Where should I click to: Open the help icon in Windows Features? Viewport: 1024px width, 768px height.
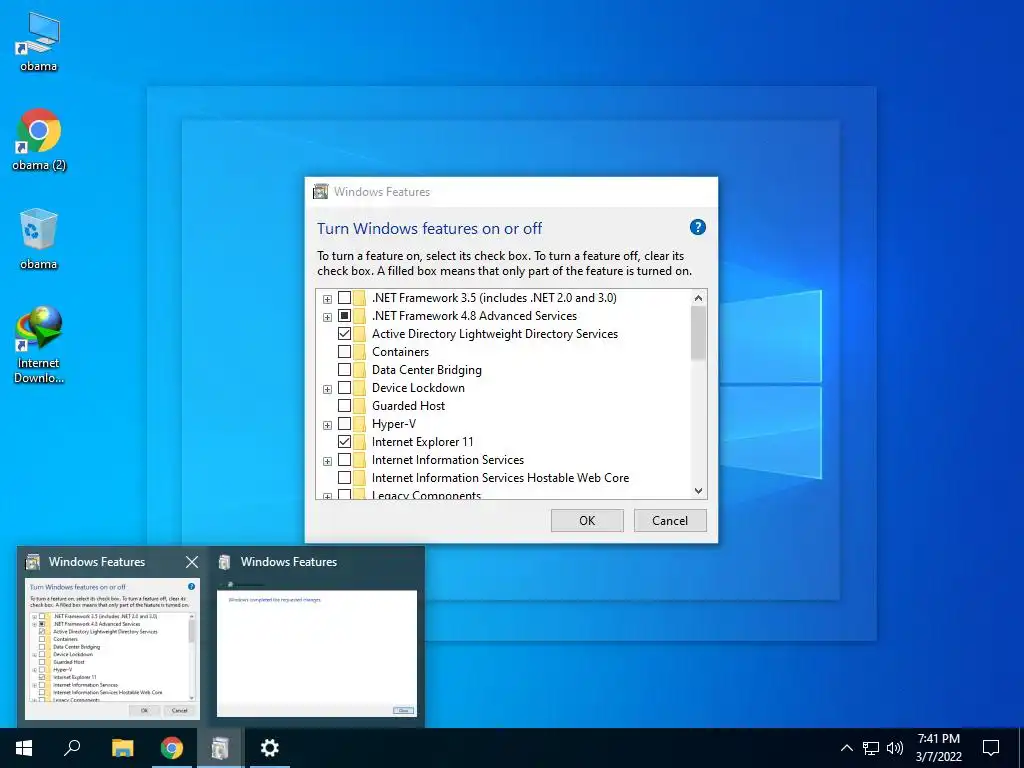point(697,227)
